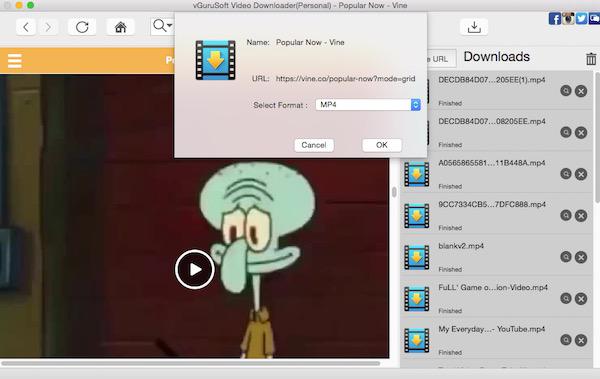
Task: Open the hamburger menu on Vine page
Action: click(x=15, y=61)
